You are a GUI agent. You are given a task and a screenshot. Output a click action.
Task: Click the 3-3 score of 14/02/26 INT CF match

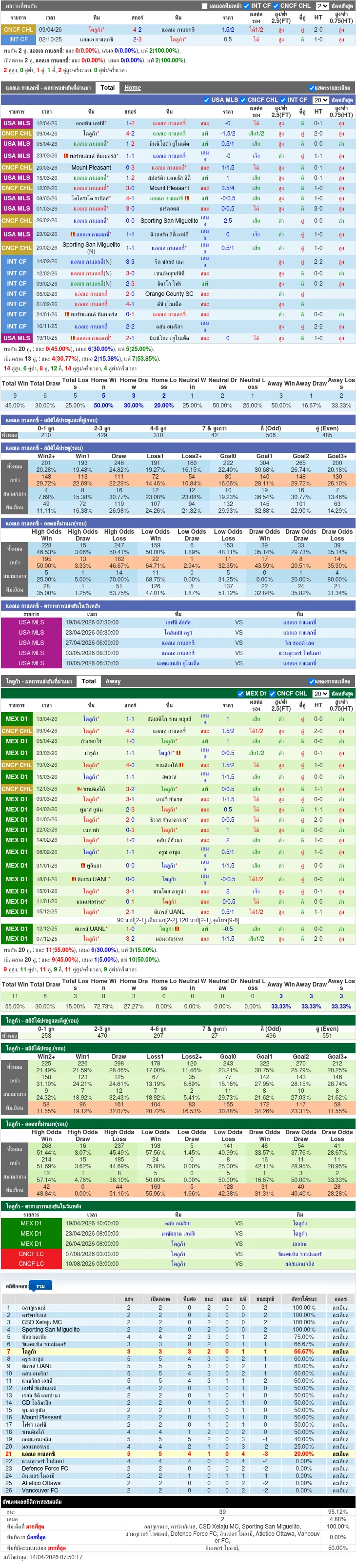[130, 262]
